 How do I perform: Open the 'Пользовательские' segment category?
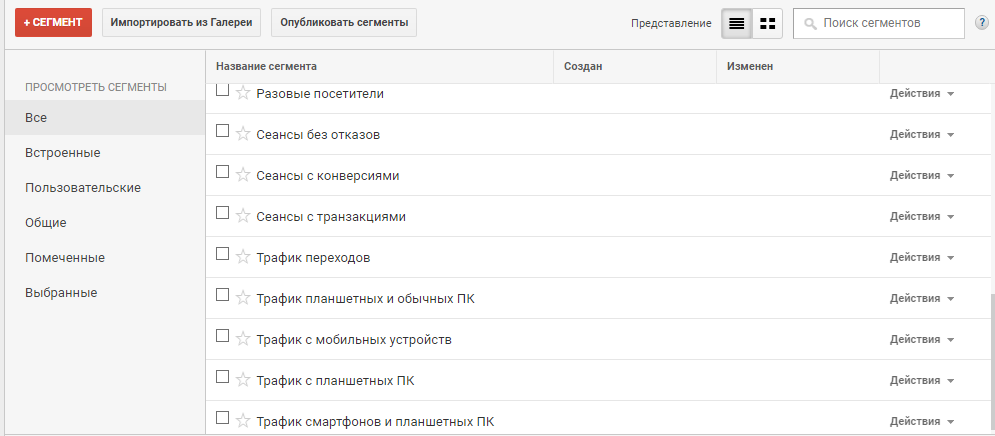point(83,187)
